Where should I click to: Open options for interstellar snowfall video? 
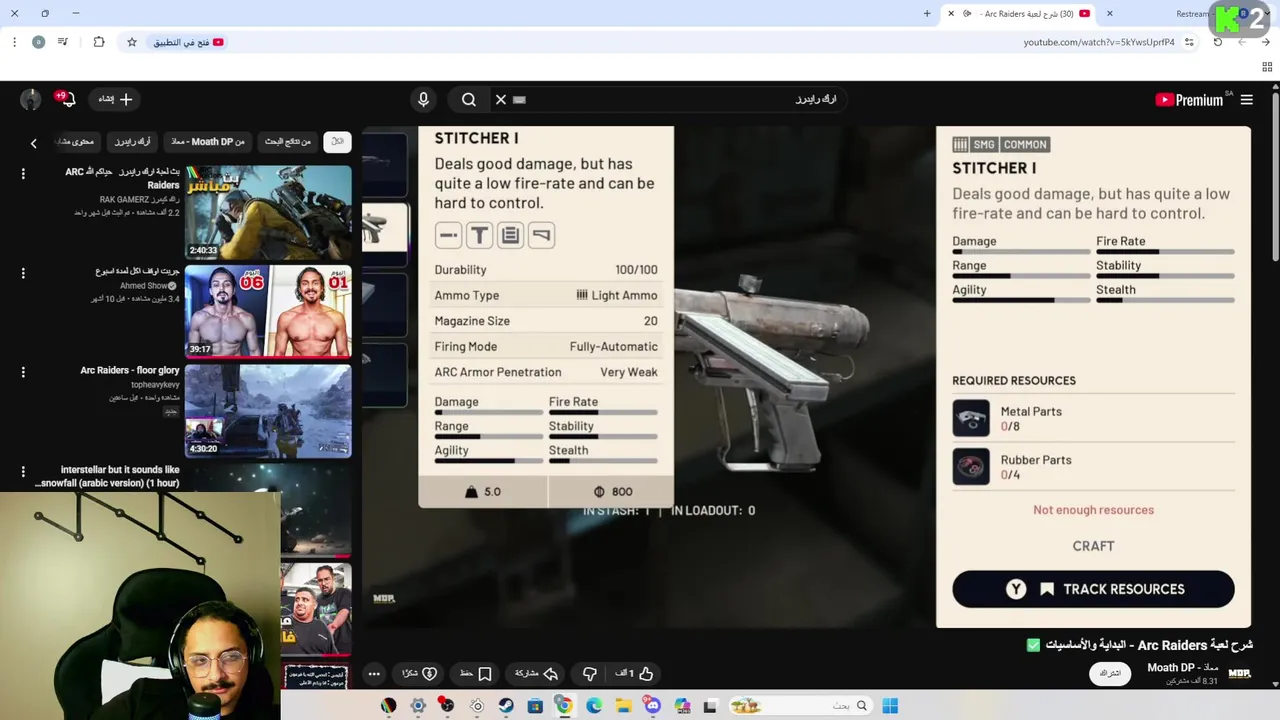[23, 471]
